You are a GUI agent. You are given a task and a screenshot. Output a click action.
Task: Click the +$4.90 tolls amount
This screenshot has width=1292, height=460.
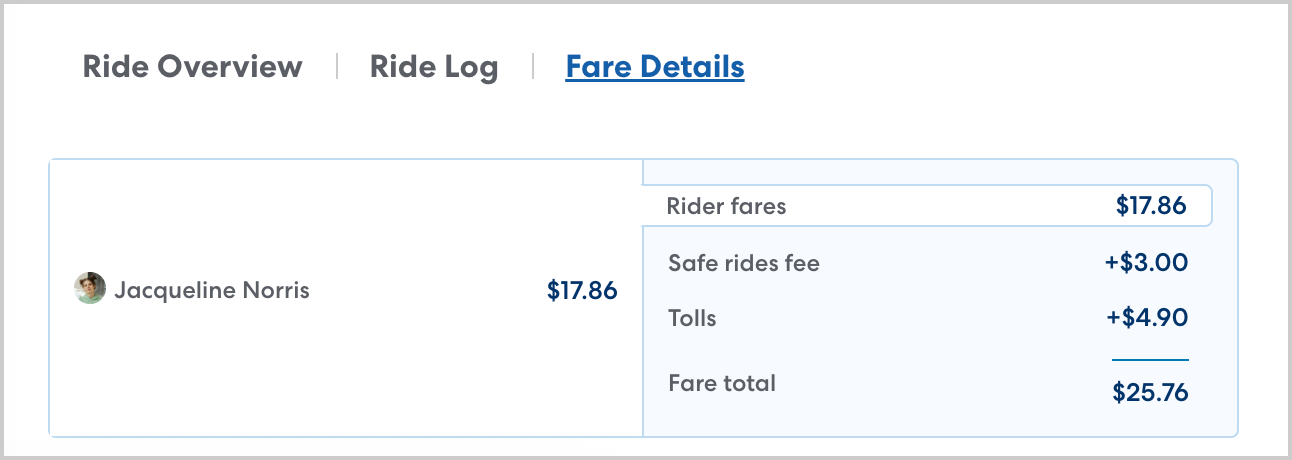coord(1146,319)
